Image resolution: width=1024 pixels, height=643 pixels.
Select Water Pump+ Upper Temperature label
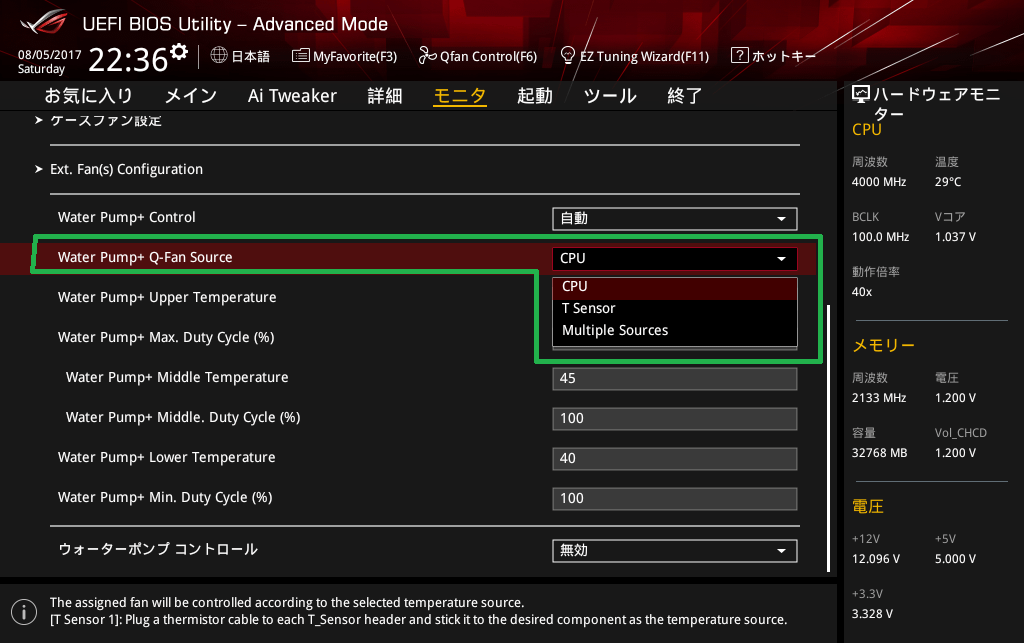167,297
